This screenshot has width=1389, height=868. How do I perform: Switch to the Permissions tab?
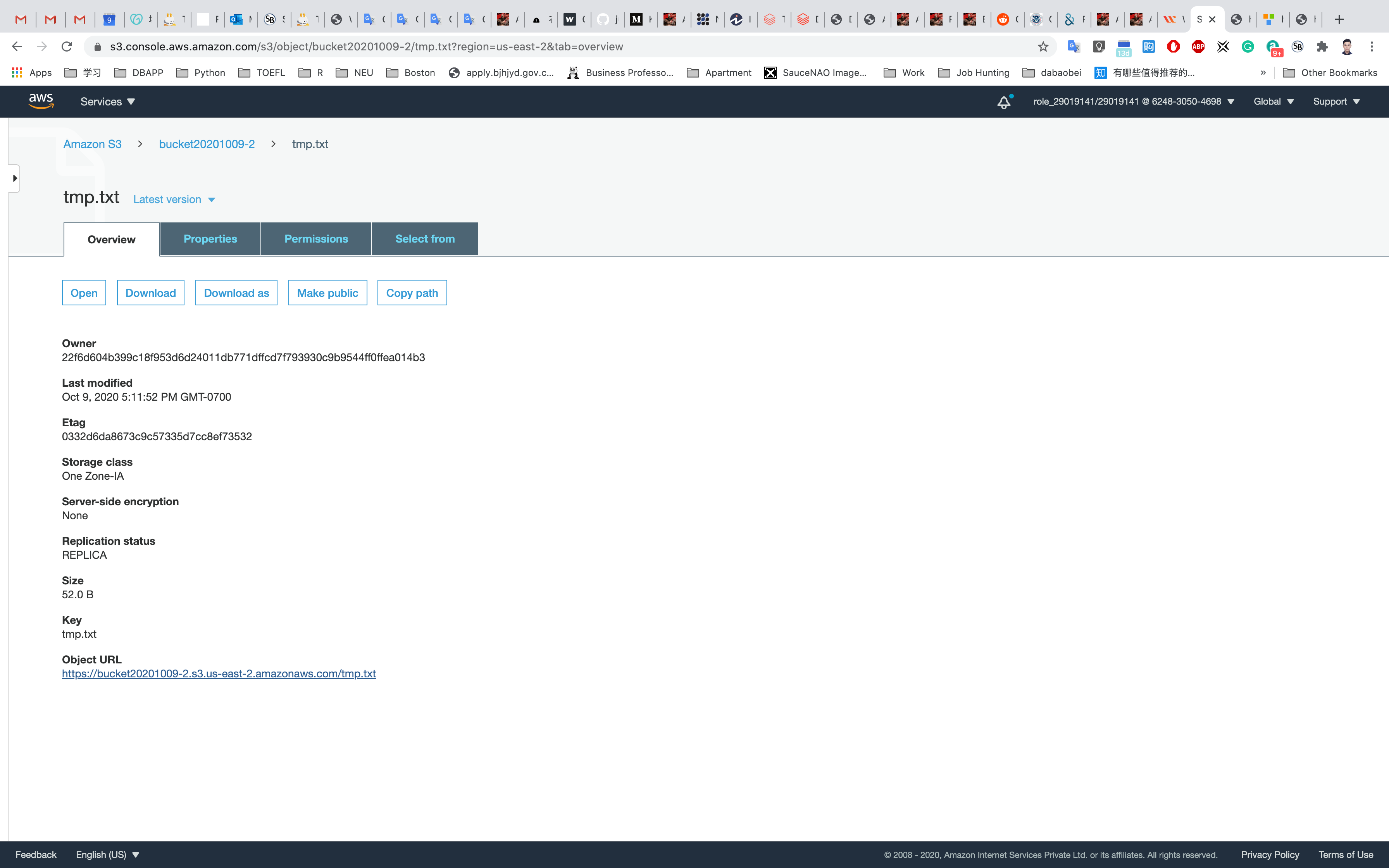tap(316, 239)
